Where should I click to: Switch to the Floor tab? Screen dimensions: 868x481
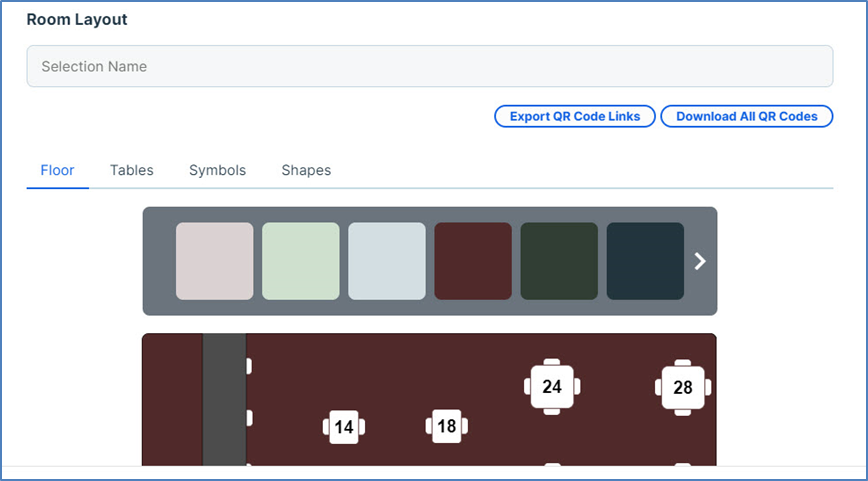tap(57, 170)
